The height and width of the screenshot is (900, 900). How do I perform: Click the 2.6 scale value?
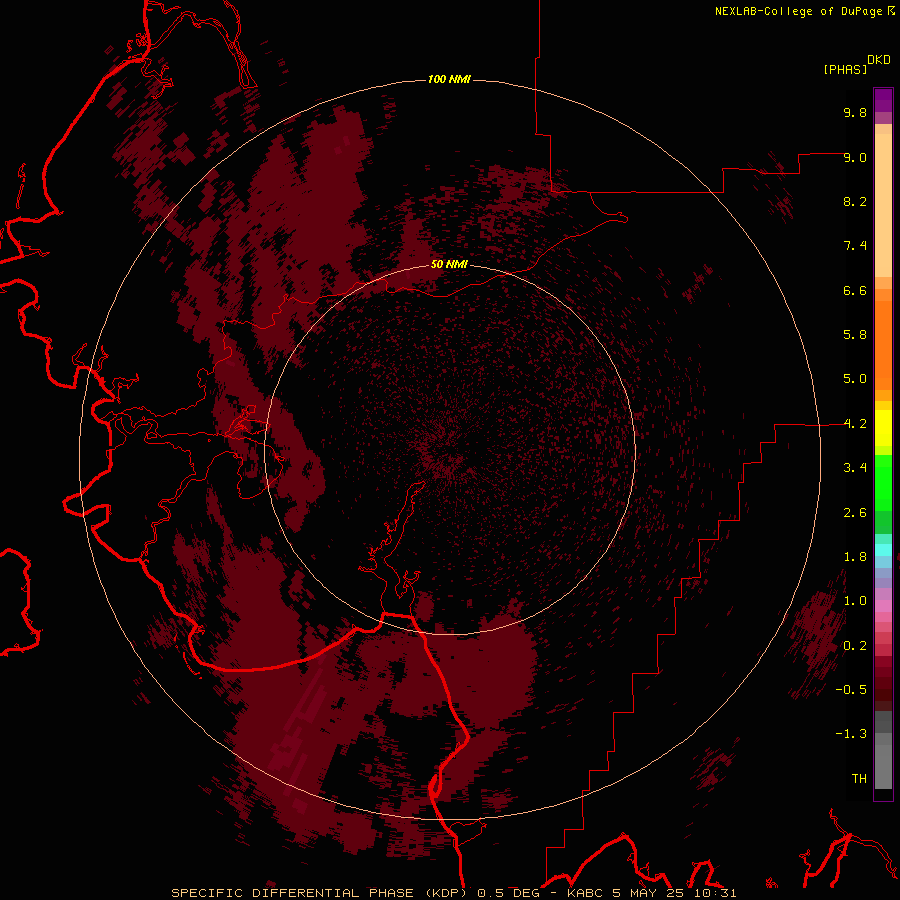coord(855,513)
